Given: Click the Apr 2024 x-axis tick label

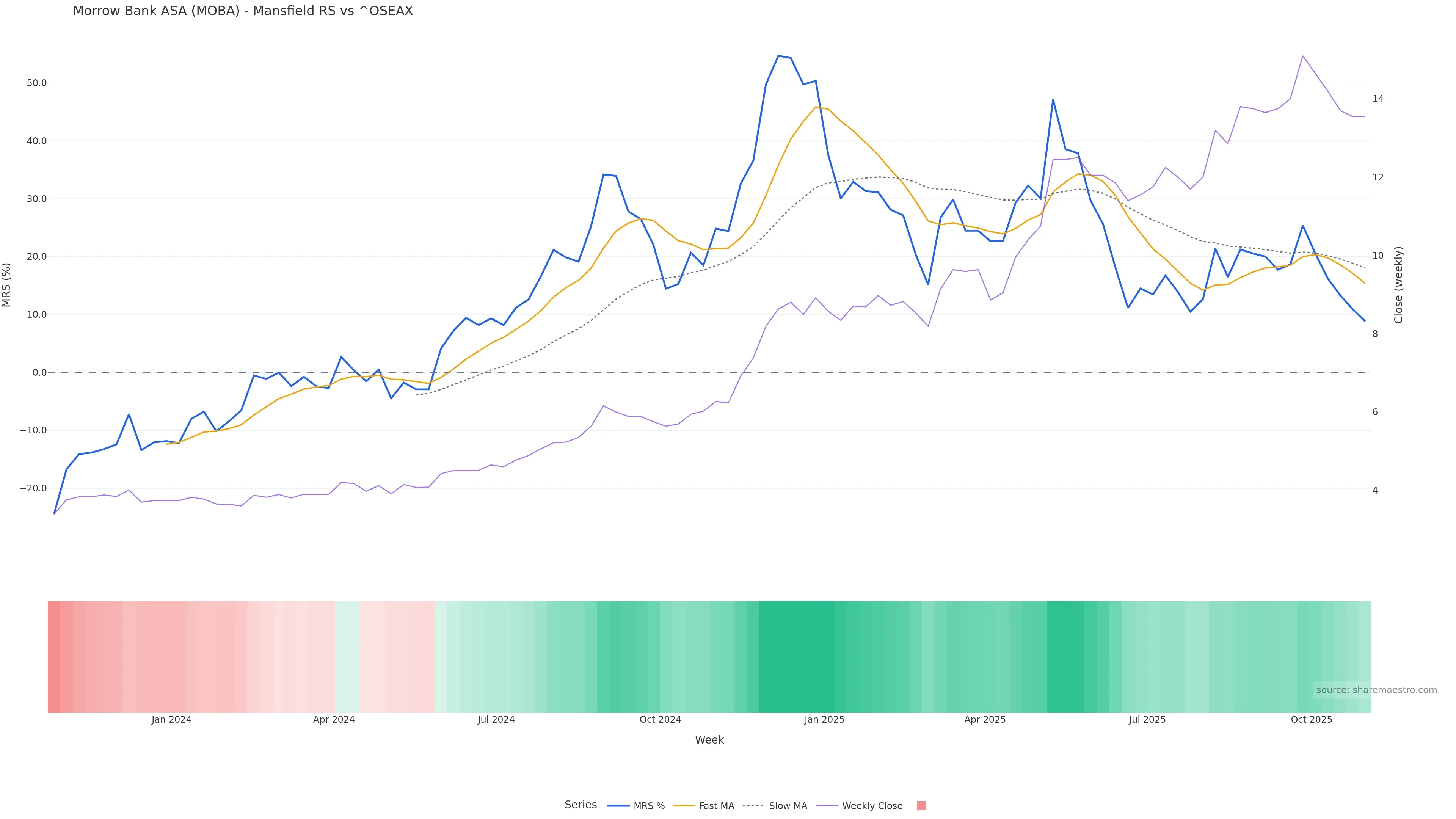Looking at the screenshot, I should pos(334,720).
